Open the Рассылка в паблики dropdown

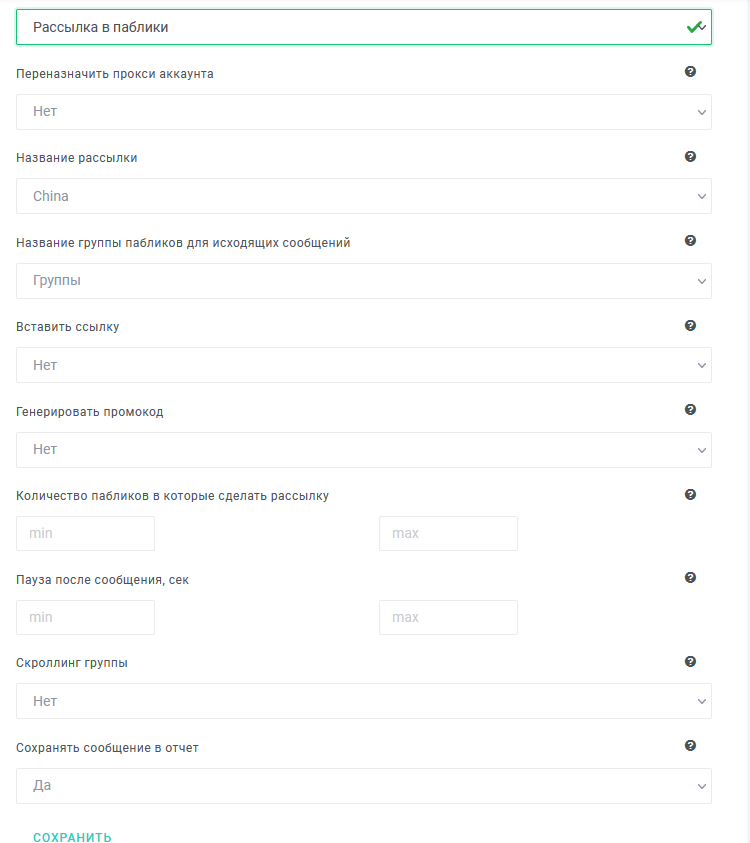(x=364, y=27)
